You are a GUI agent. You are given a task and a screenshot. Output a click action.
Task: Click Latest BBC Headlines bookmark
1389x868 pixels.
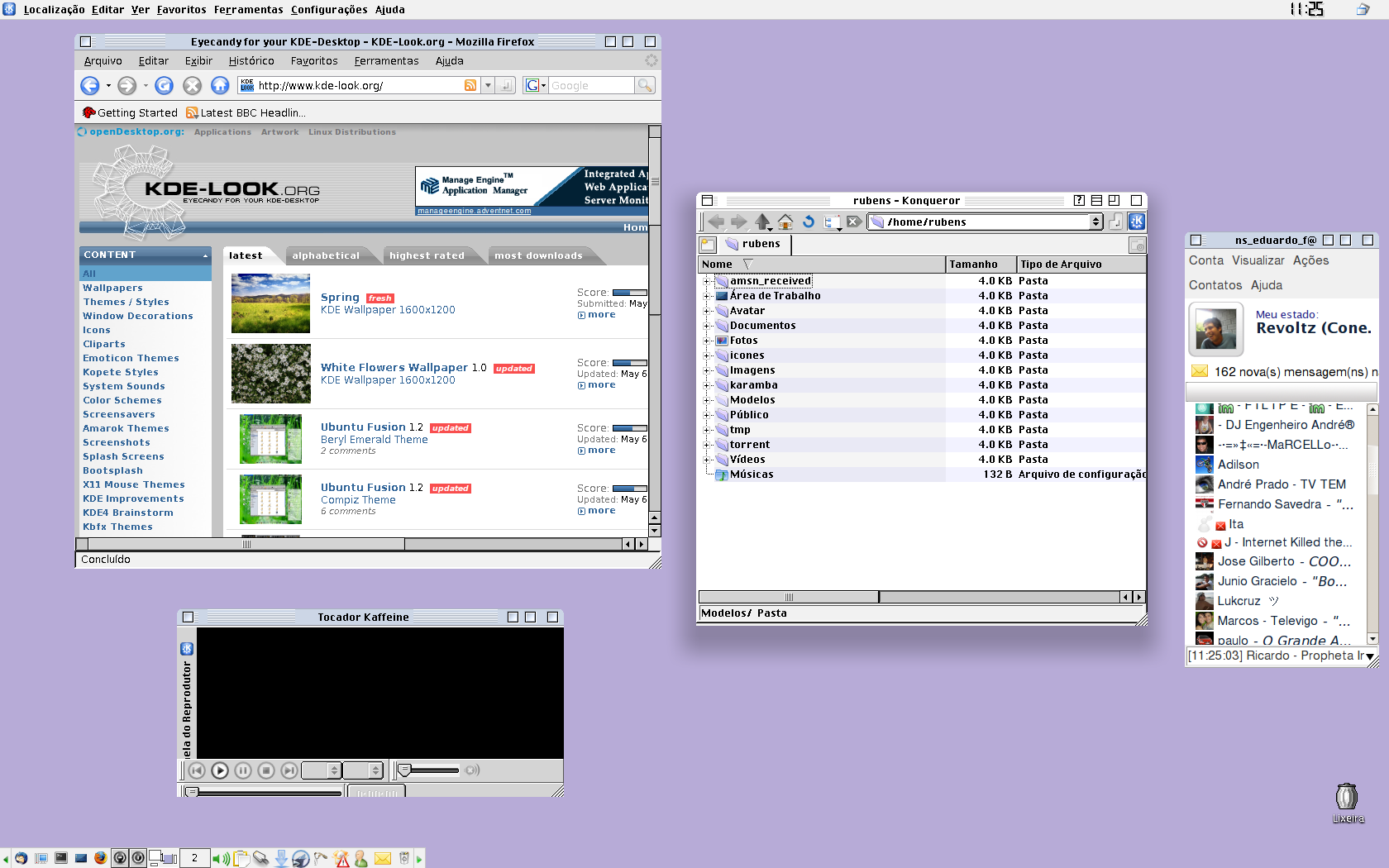[246, 112]
